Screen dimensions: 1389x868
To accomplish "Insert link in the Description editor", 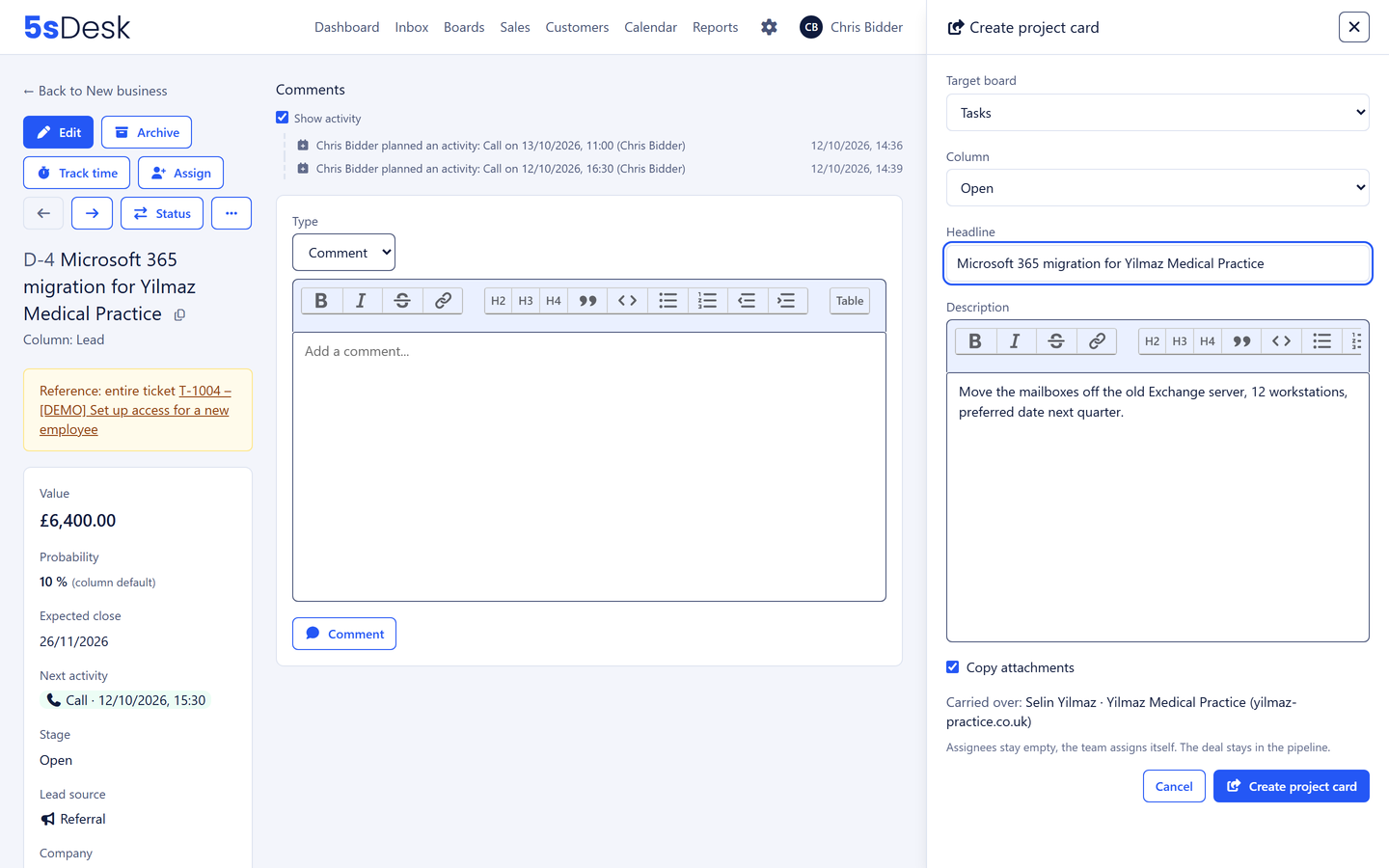I will click(1097, 341).
